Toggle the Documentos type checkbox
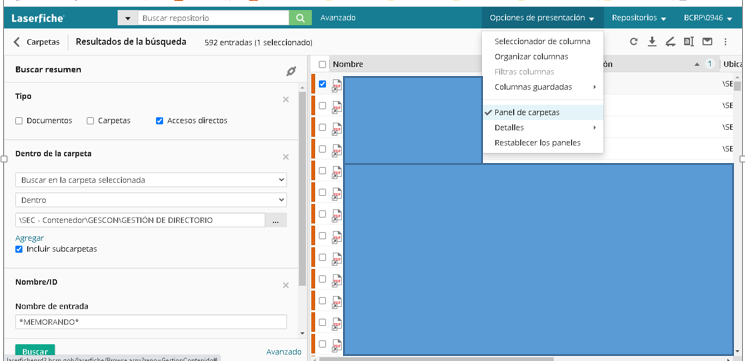Viewport: 745px width, 361px height. (x=19, y=121)
